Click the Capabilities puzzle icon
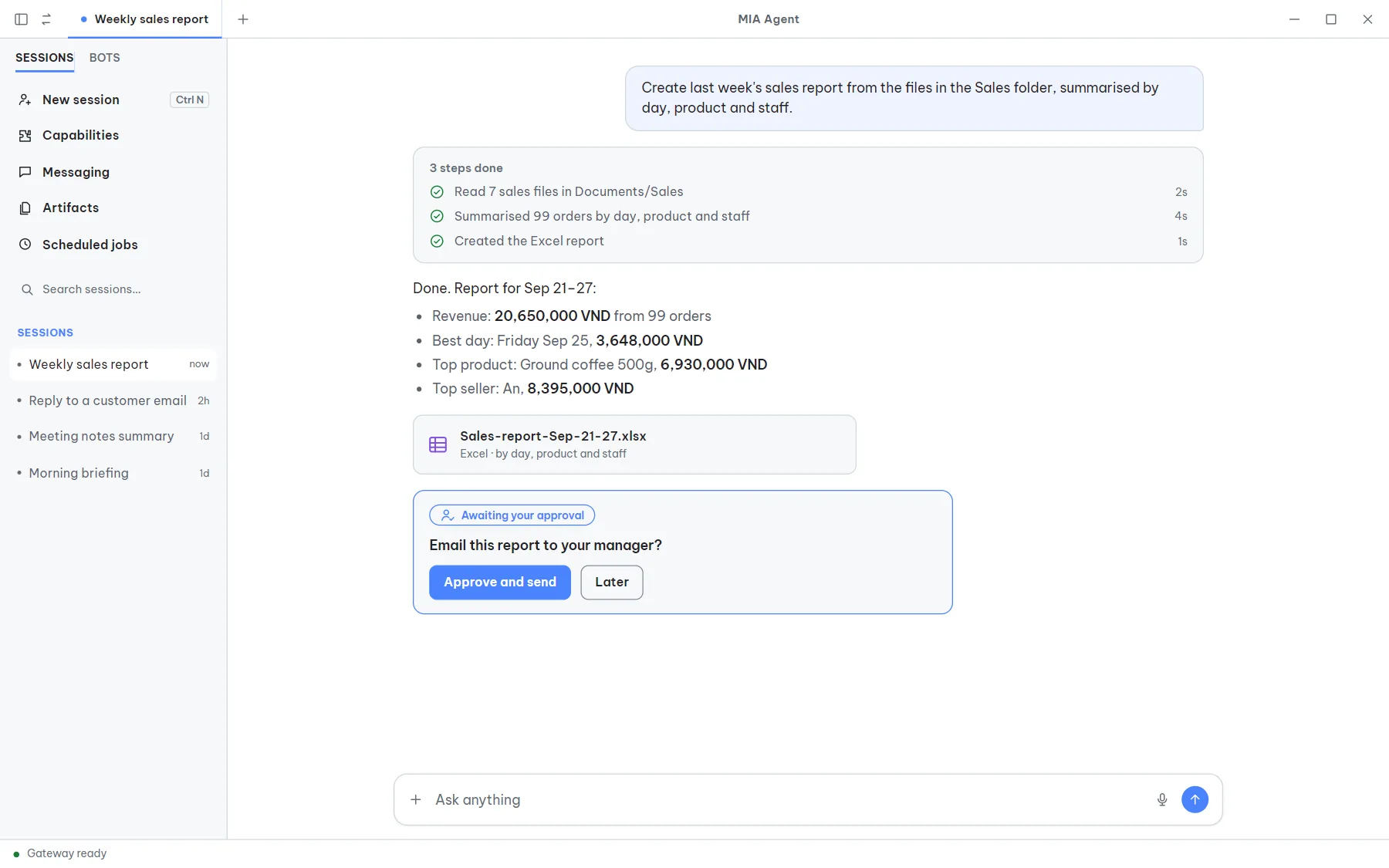This screenshot has height=868, width=1389. 25,136
